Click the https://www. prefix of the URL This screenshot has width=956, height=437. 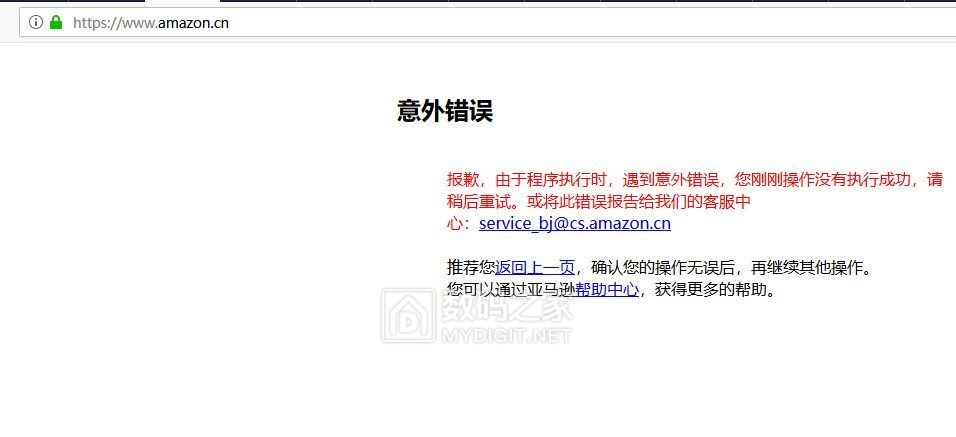[115, 23]
